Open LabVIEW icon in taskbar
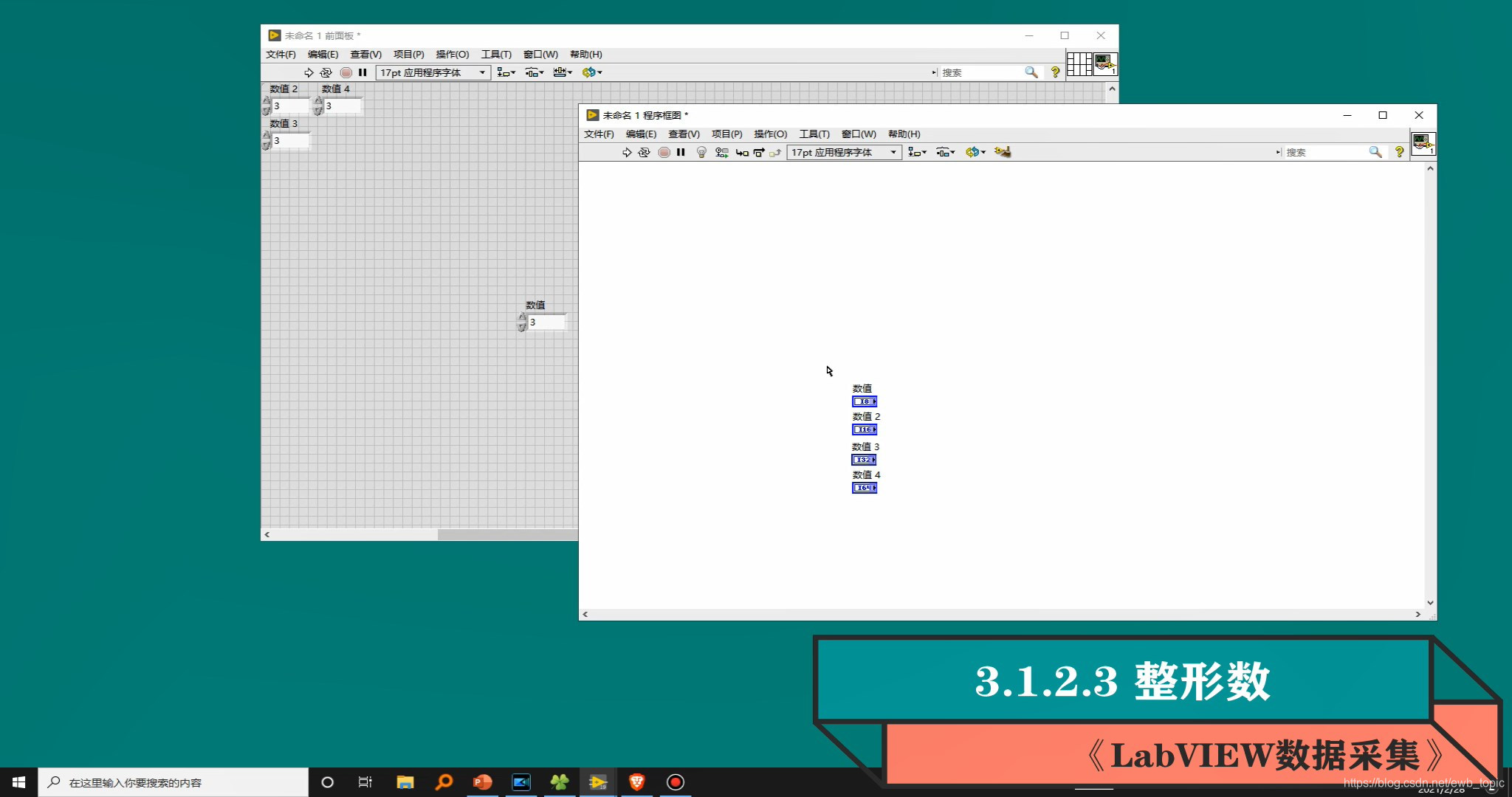 click(x=598, y=782)
